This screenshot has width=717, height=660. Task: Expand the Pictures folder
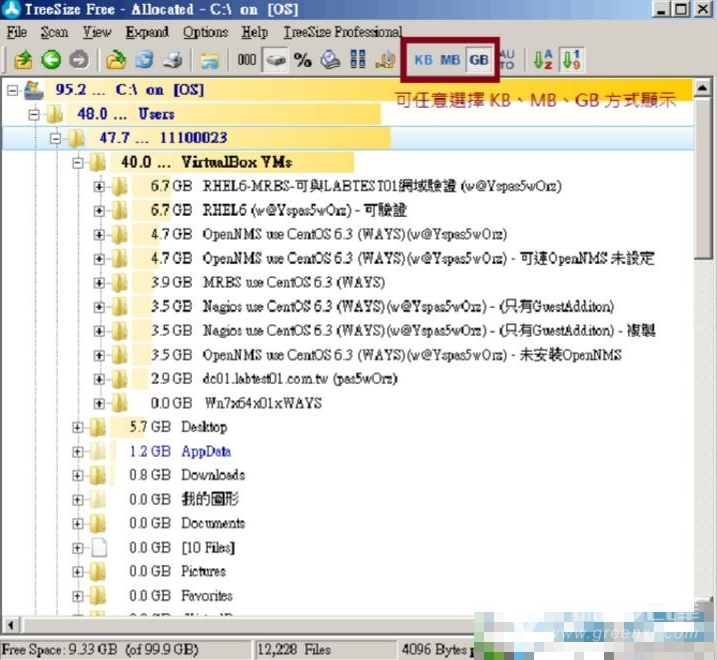(x=78, y=572)
